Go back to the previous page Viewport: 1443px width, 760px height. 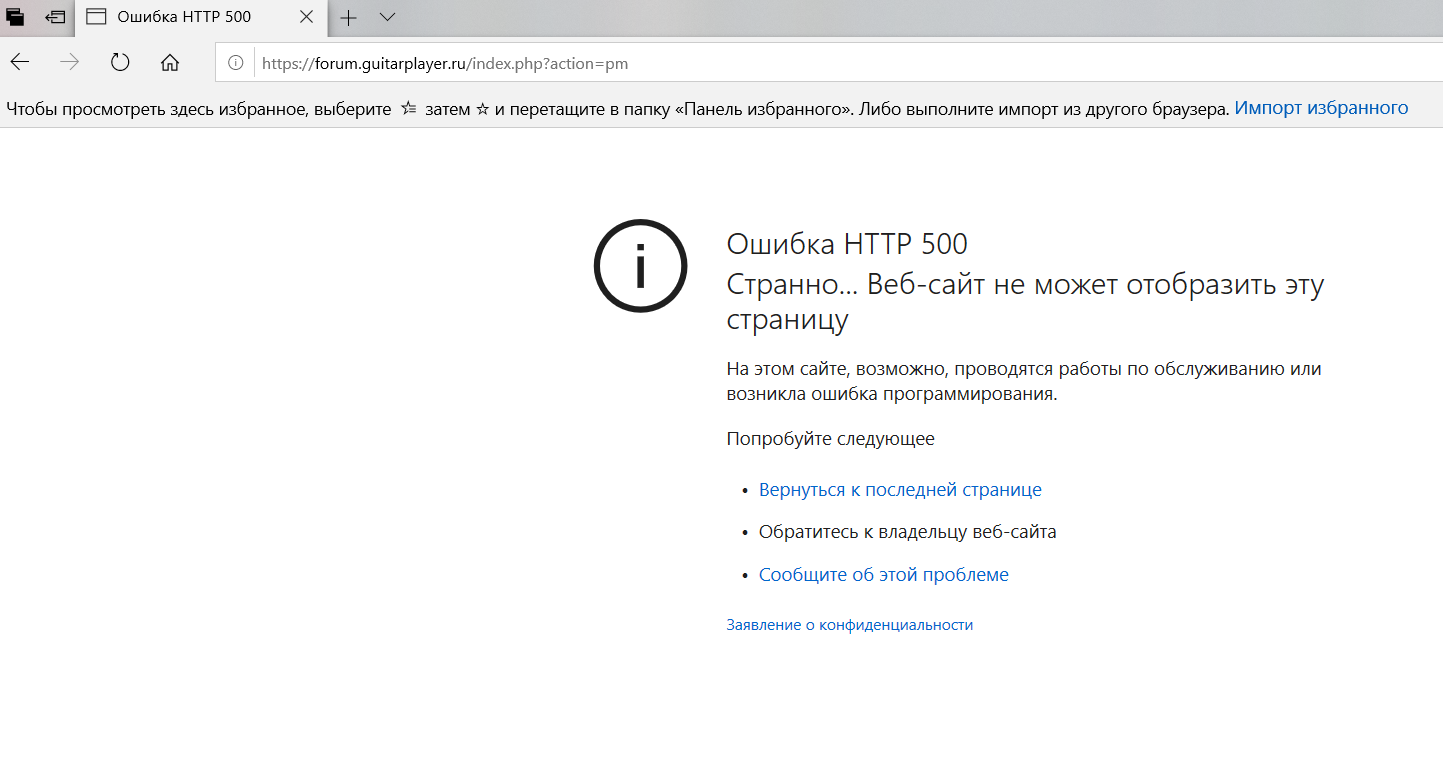point(20,62)
